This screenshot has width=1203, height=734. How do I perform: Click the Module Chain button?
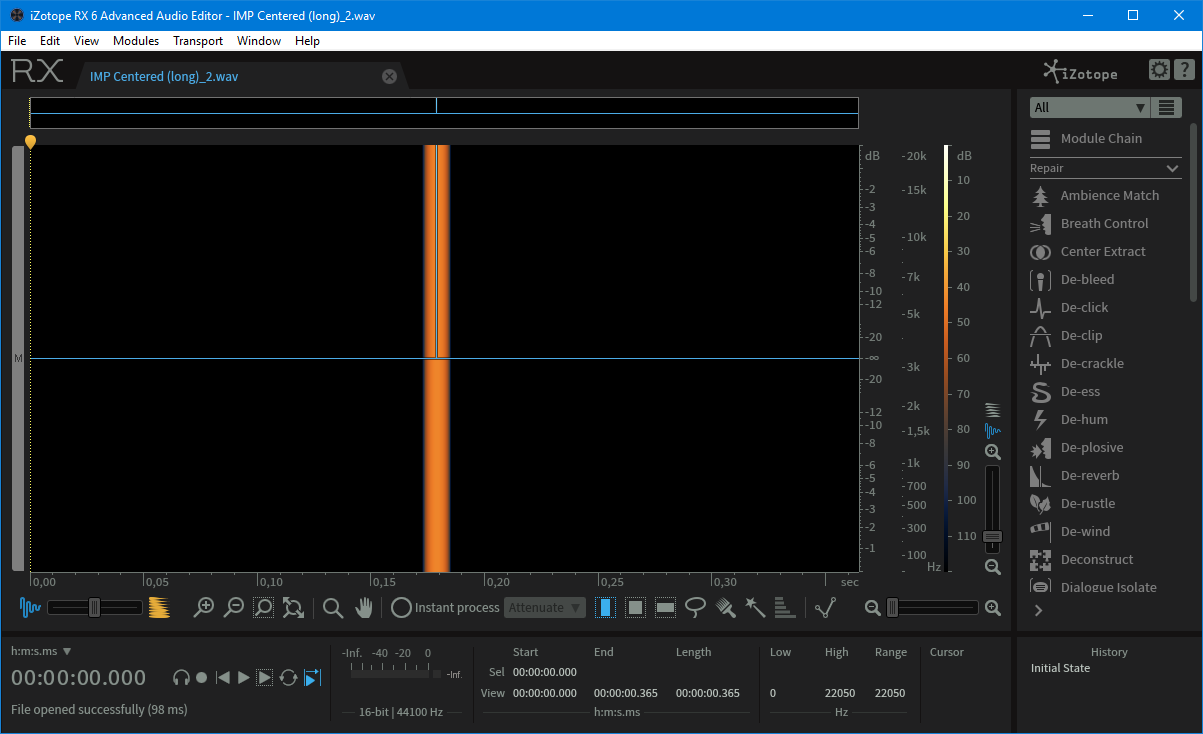pos(1087,138)
